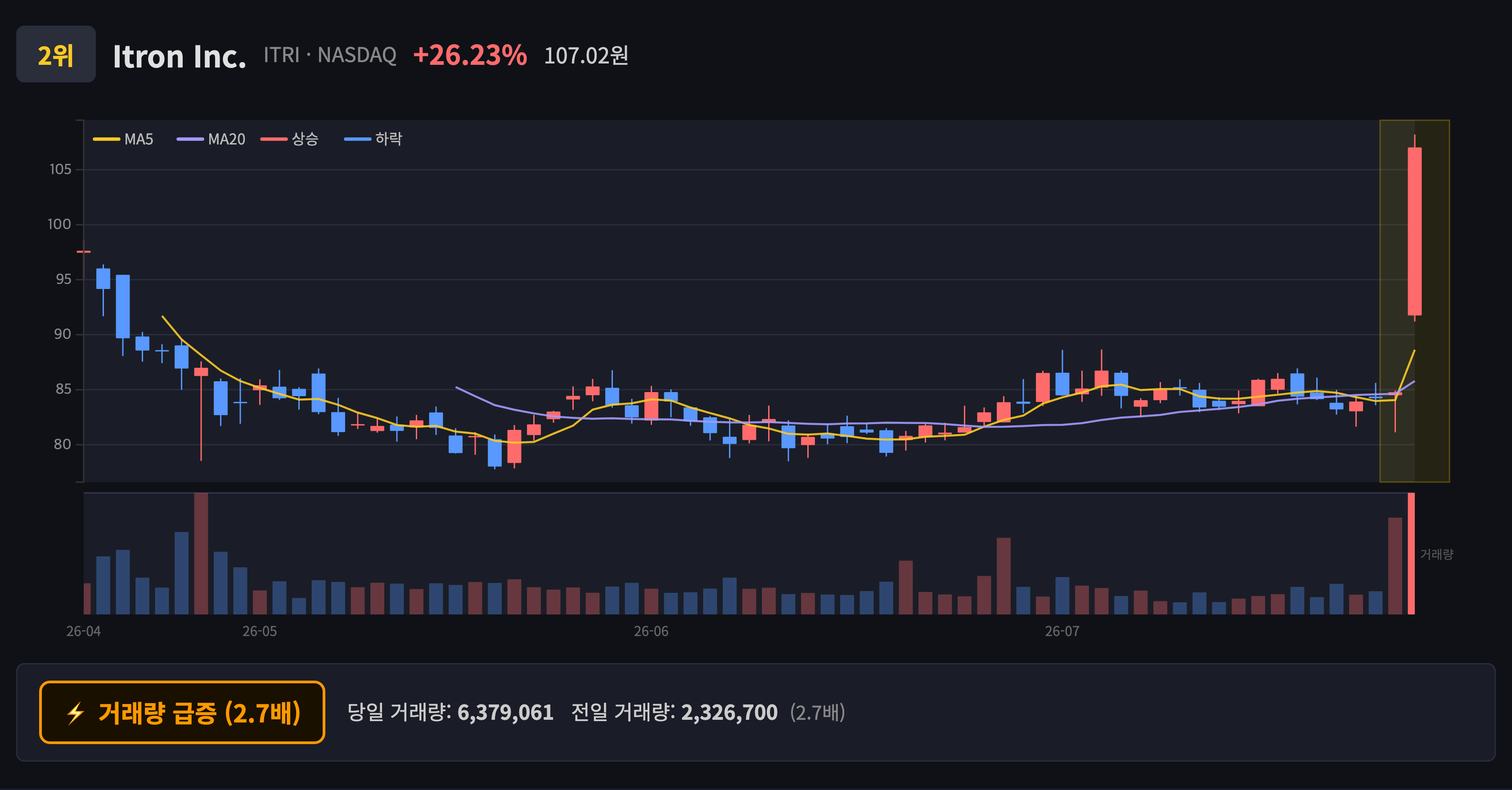Click the 95 price axis label
The height and width of the screenshot is (790, 1512).
pos(63,280)
